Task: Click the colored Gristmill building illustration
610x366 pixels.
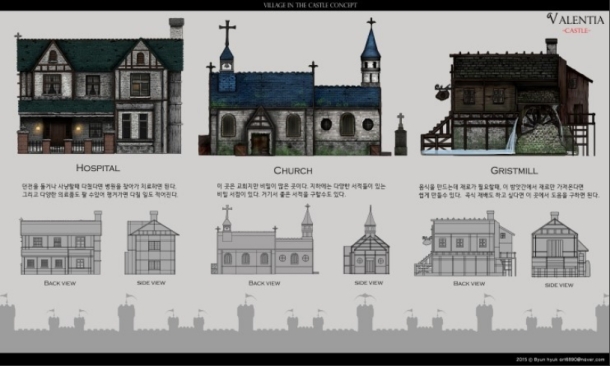Action: tap(508, 97)
